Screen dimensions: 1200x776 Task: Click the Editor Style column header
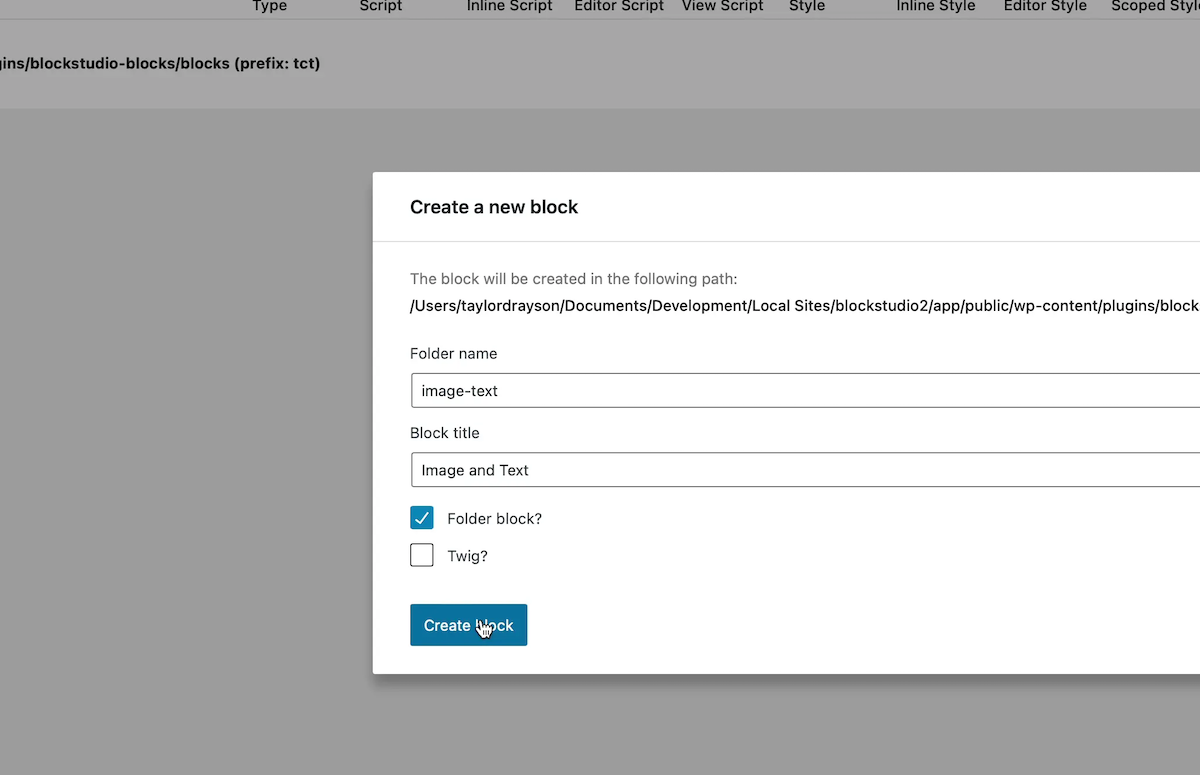pyautogui.click(x=1044, y=7)
